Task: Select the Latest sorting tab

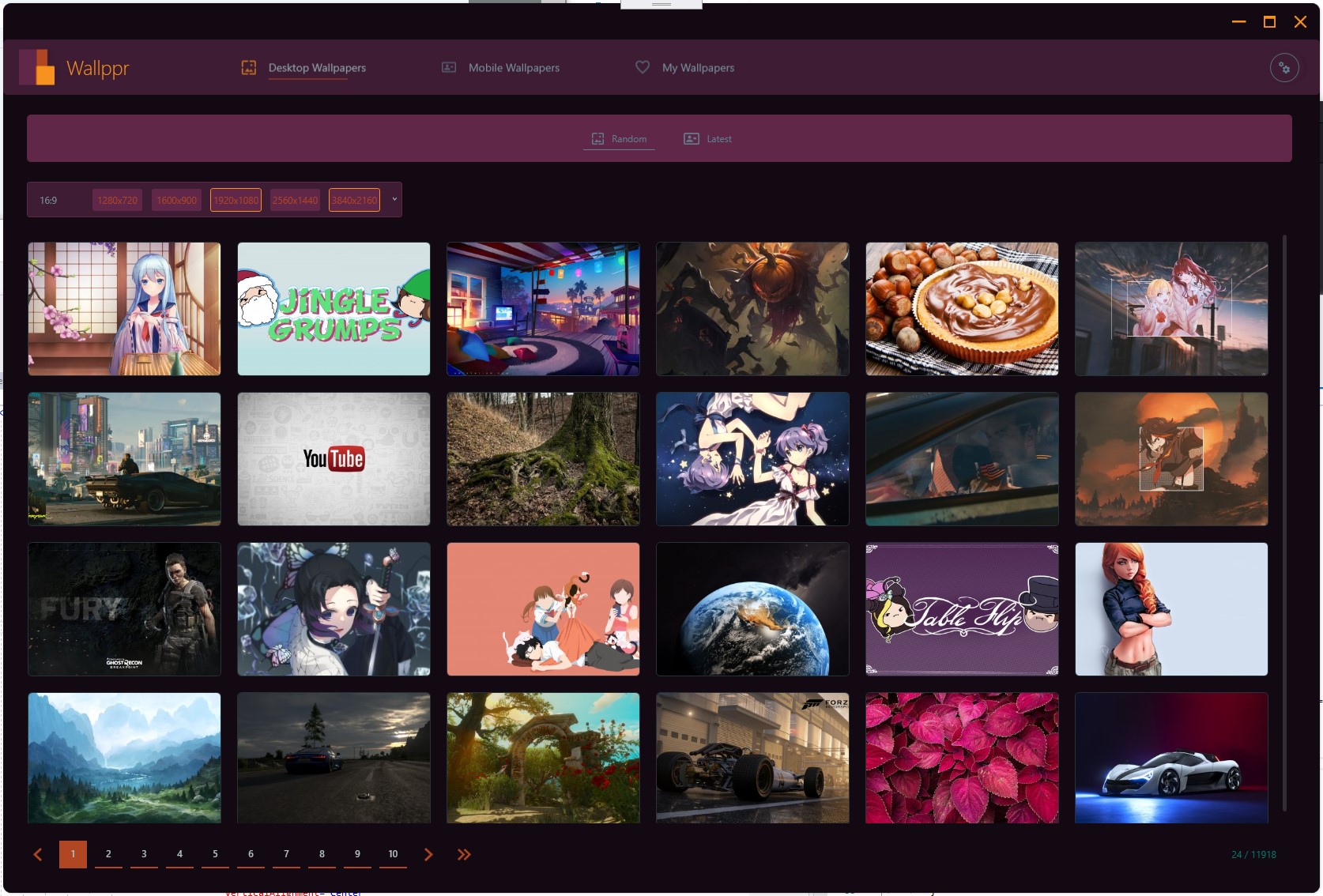Action: 707,139
